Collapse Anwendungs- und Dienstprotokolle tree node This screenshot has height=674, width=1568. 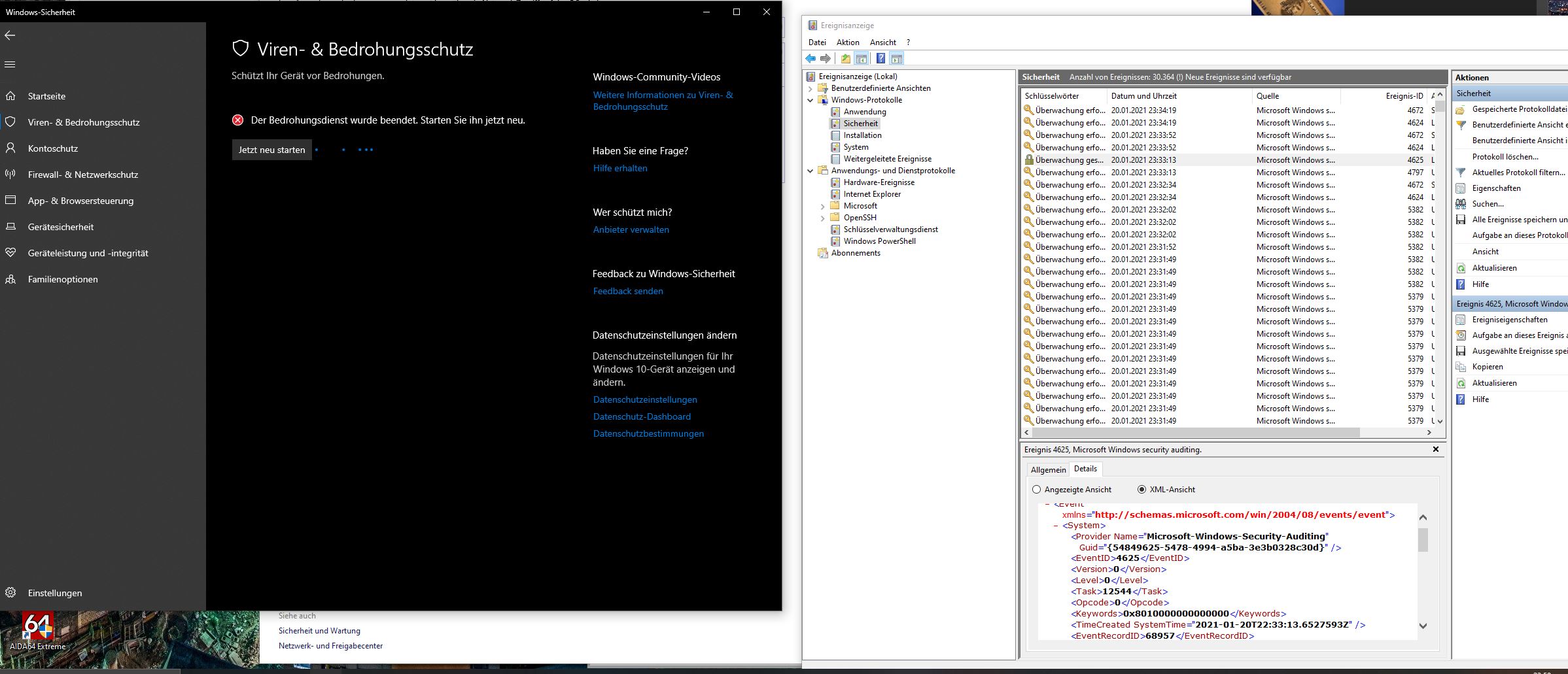tap(810, 171)
